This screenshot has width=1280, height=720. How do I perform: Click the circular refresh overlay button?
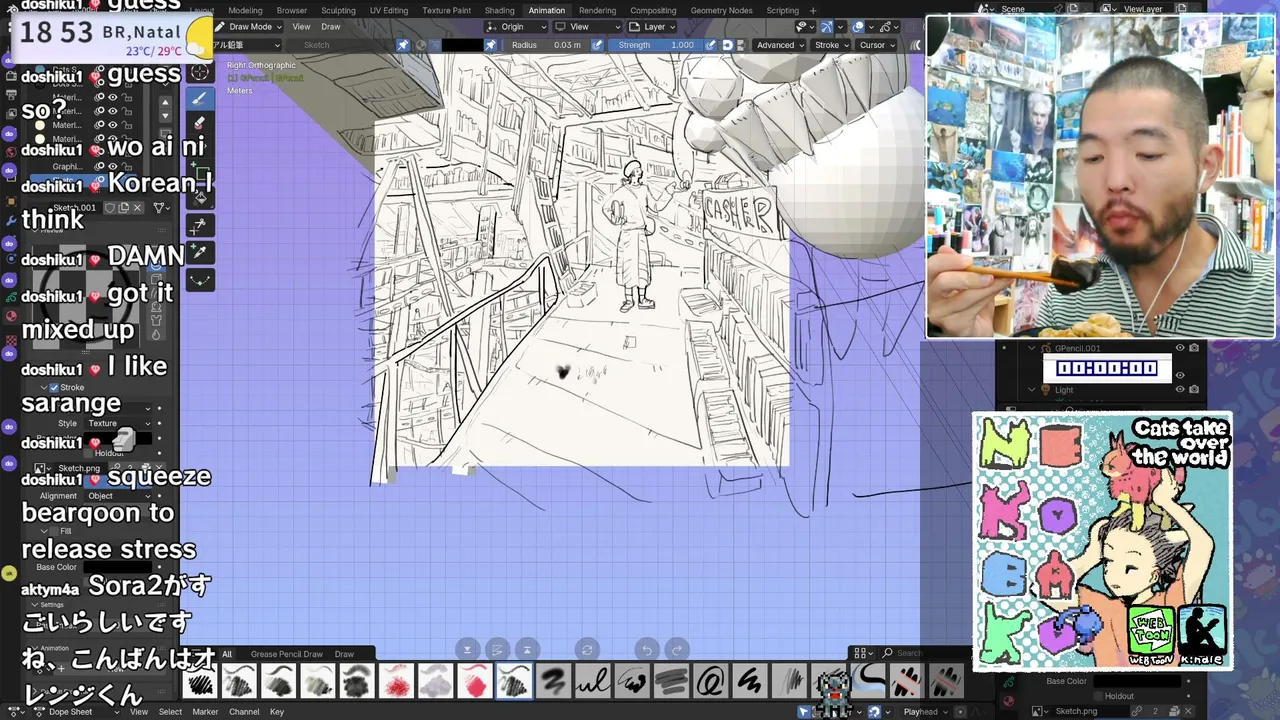click(587, 650)
